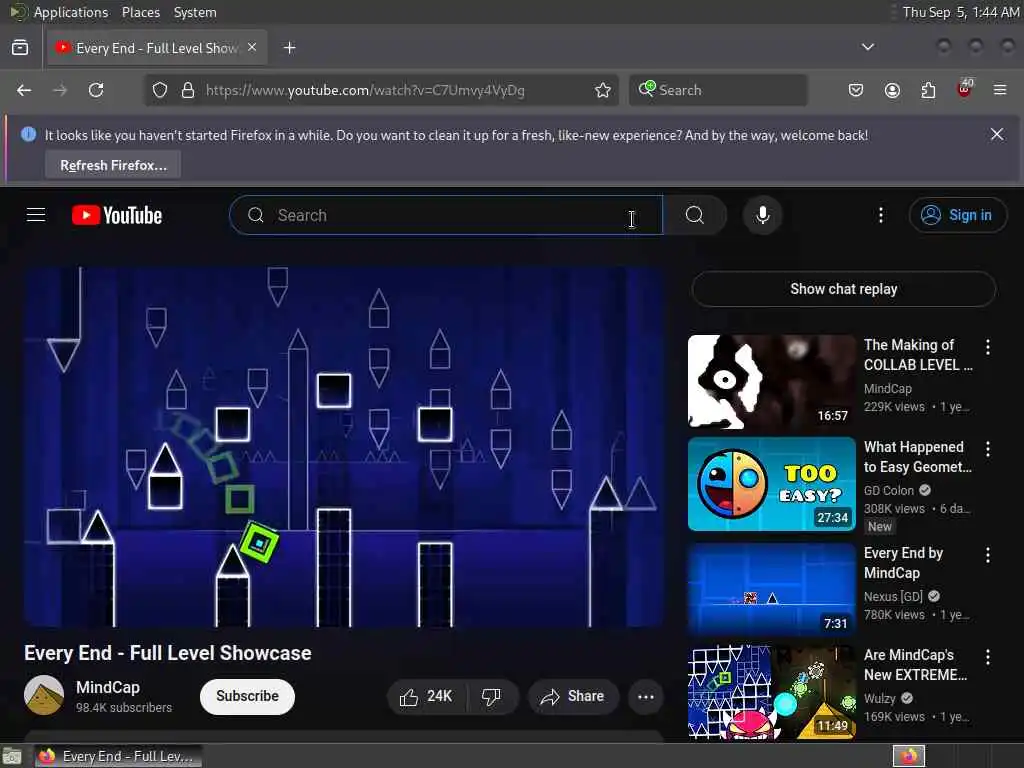The height and width of the screenshot is (768, 1024).
Task: Click the site padlock icon
Action: (188, 90)
